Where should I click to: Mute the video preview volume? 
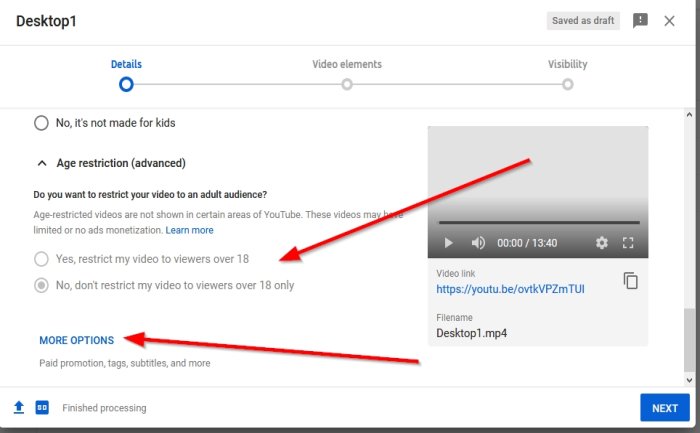[x=478, y=243]
